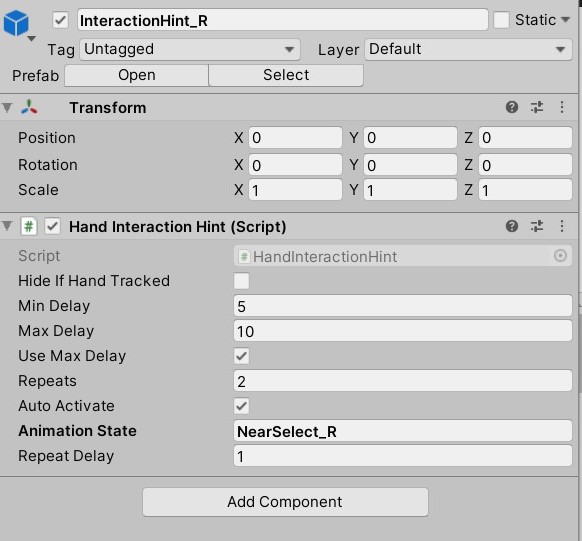Screen dimensions: 582x541
Task: Click the Max Delay label
Action: 56,331
